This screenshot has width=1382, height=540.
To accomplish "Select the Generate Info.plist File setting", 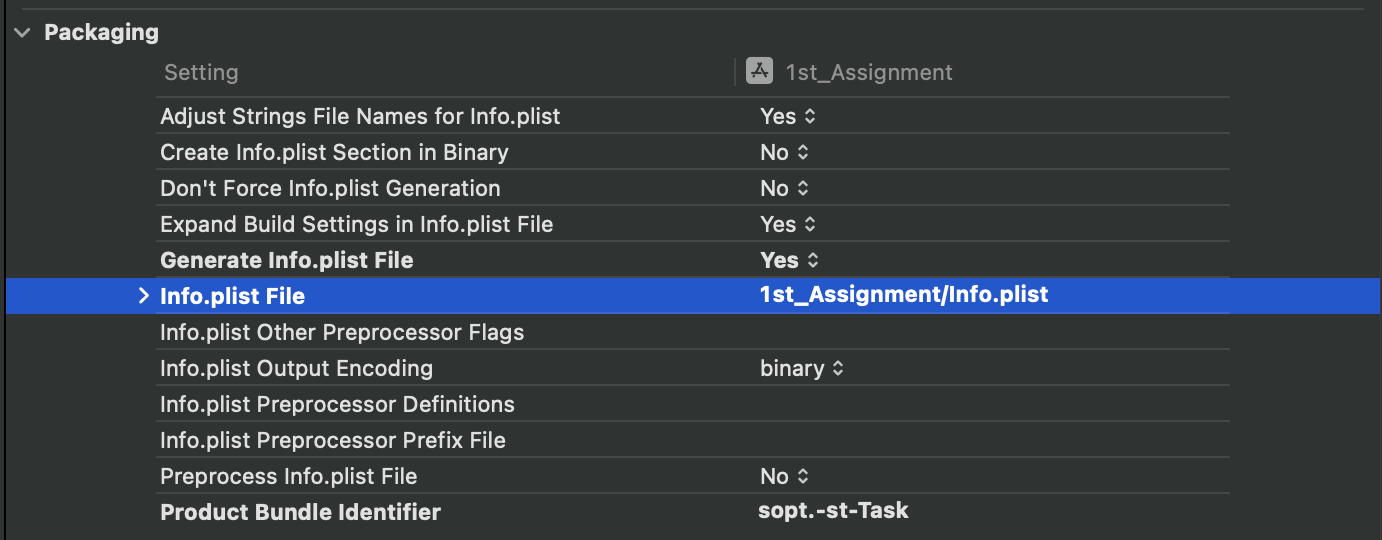I will (286, 260).
